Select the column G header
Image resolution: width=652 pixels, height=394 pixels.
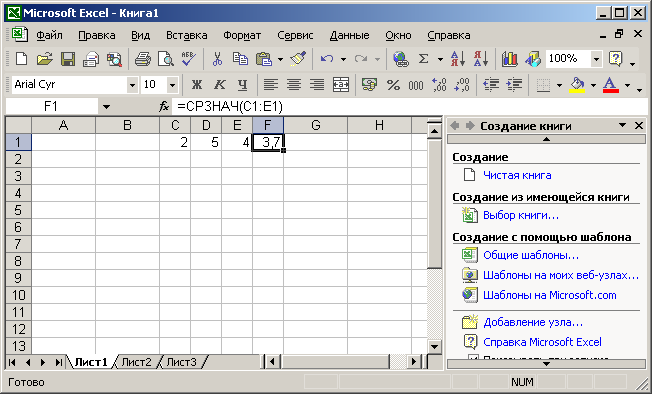(x=316, y=125)
